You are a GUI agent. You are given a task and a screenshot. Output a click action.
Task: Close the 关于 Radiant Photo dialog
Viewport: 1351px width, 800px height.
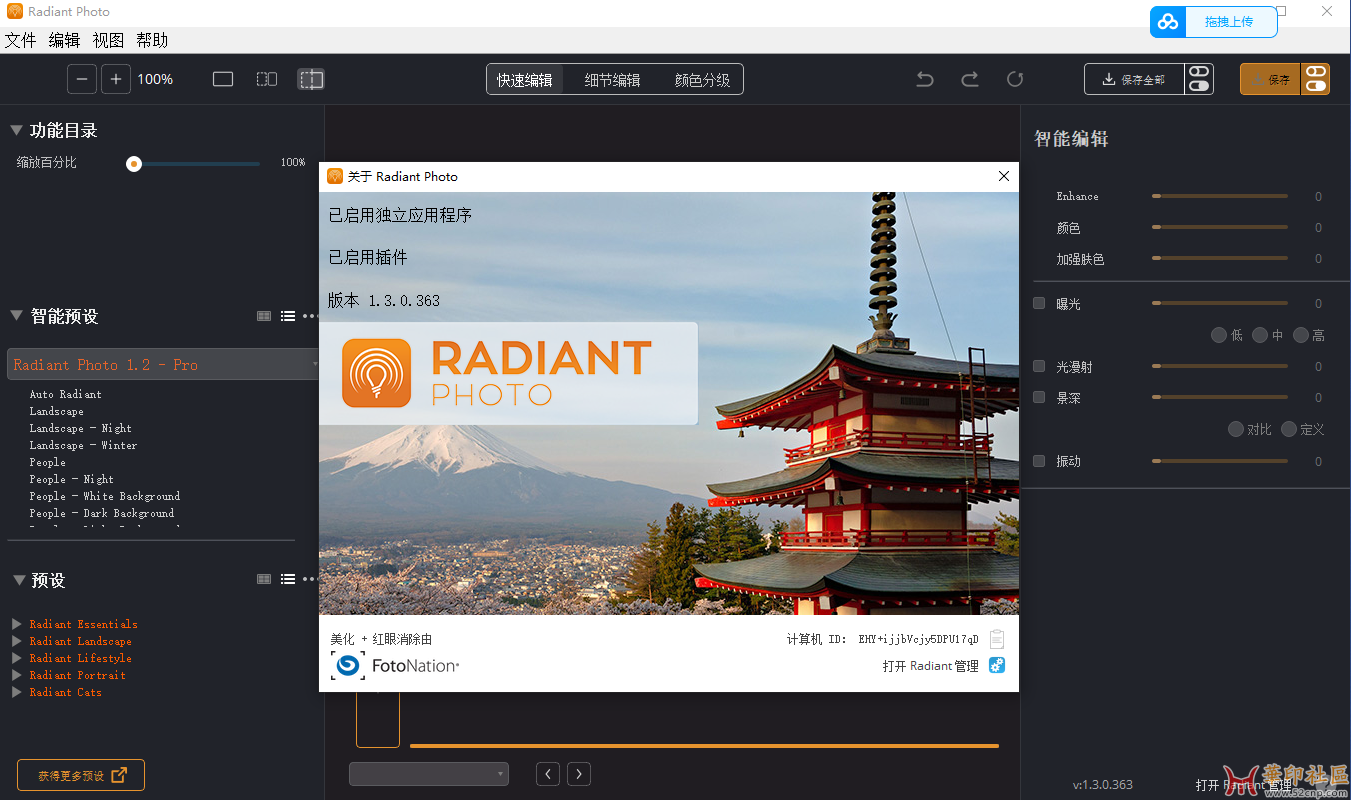[1004, 176]
